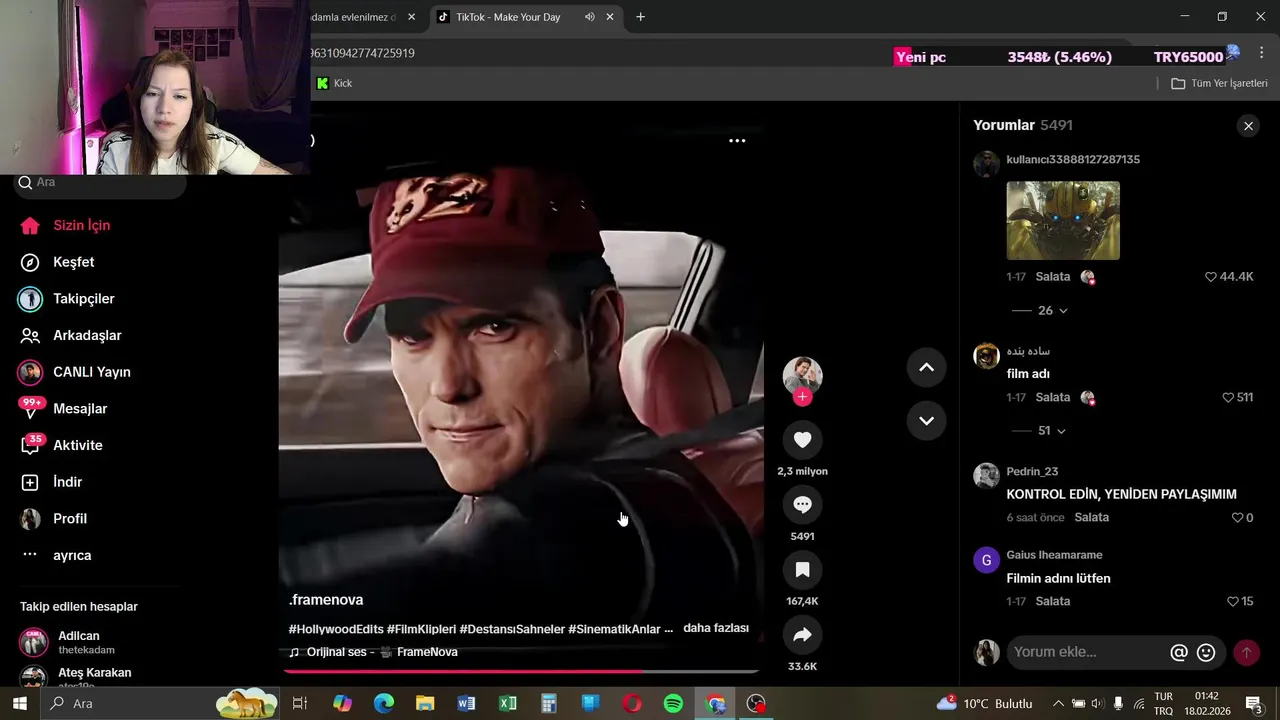Screen dimensions: 1280x720
Task: Open #HollywoodEdits hashtag
Action: pyautogui.click(x=336, y=629)
